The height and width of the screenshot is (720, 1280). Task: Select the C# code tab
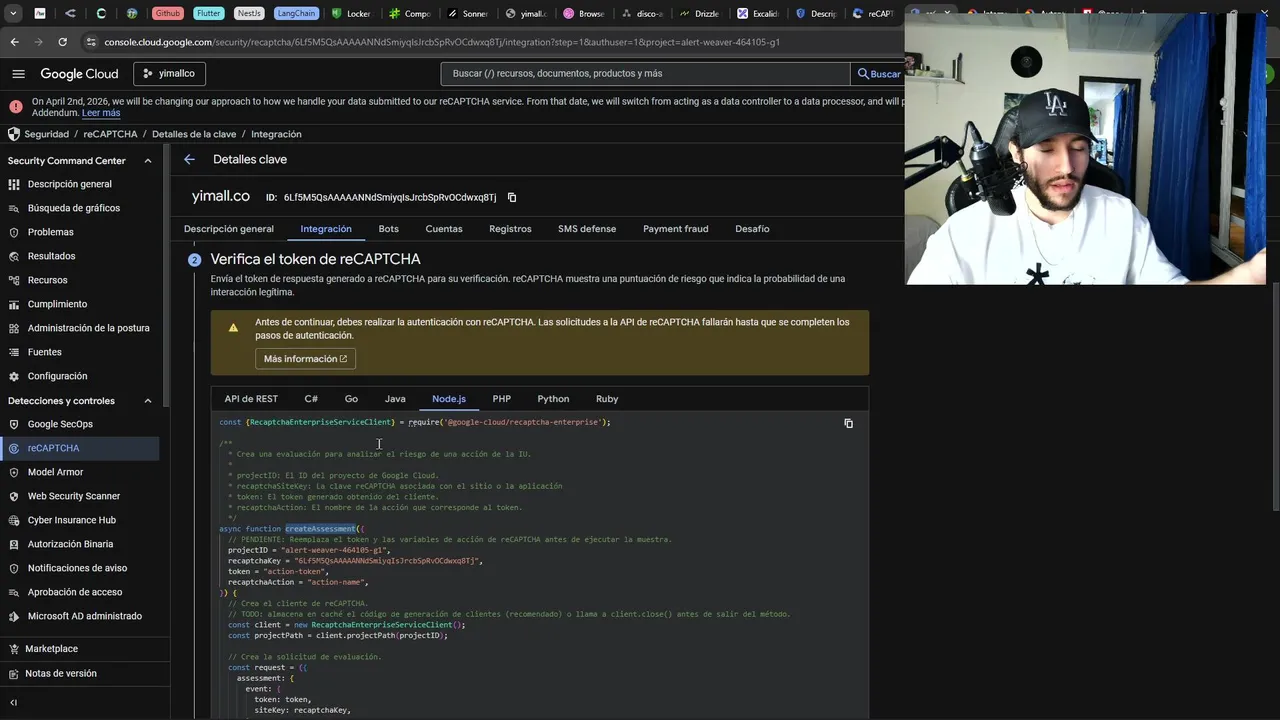[x=311, y=399]
